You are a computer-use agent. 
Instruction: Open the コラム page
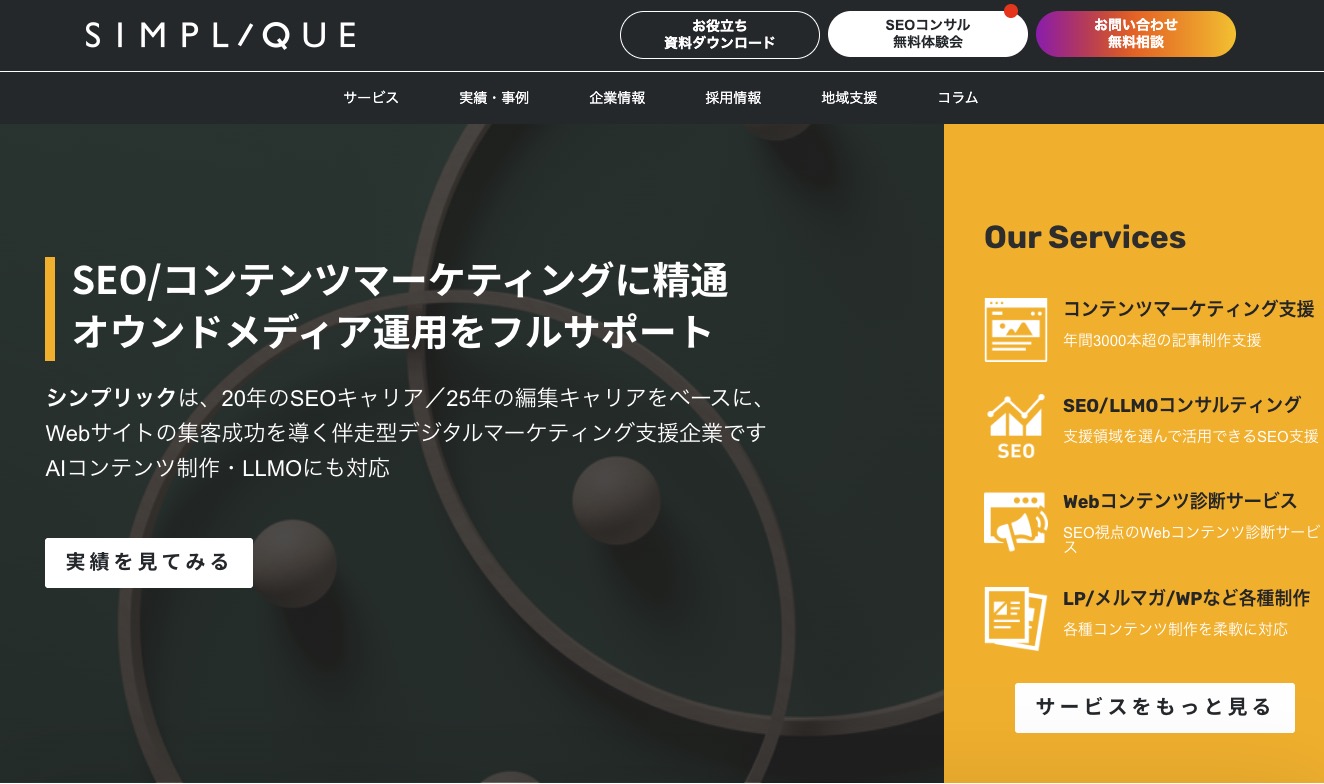(x=957, y=98)
